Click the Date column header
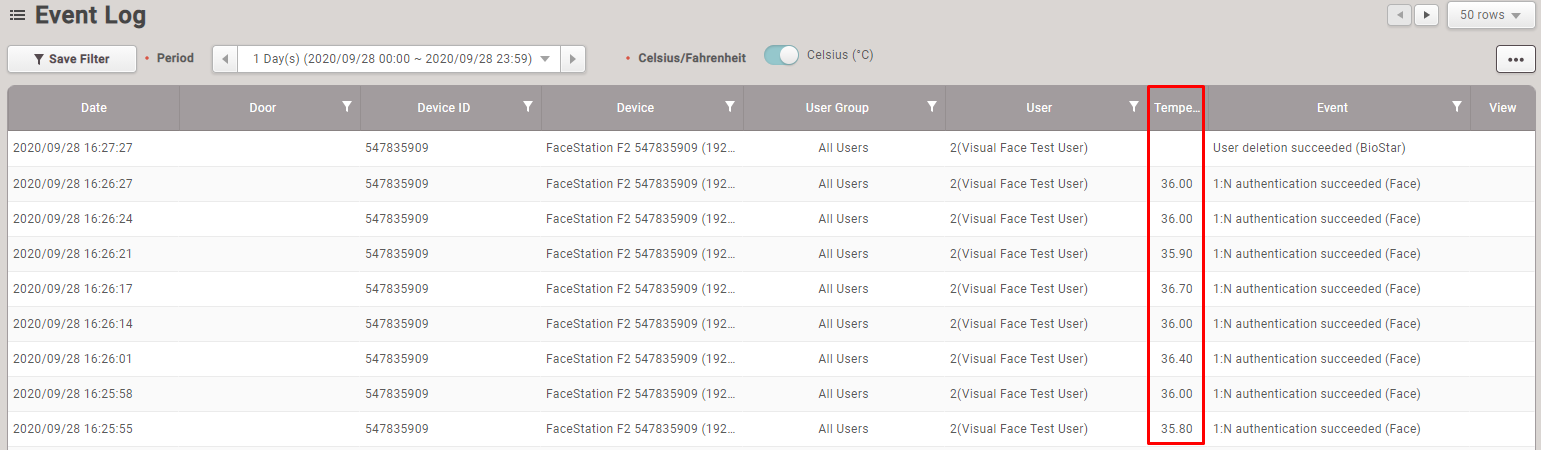1541x450 pixels. point(93,108)
